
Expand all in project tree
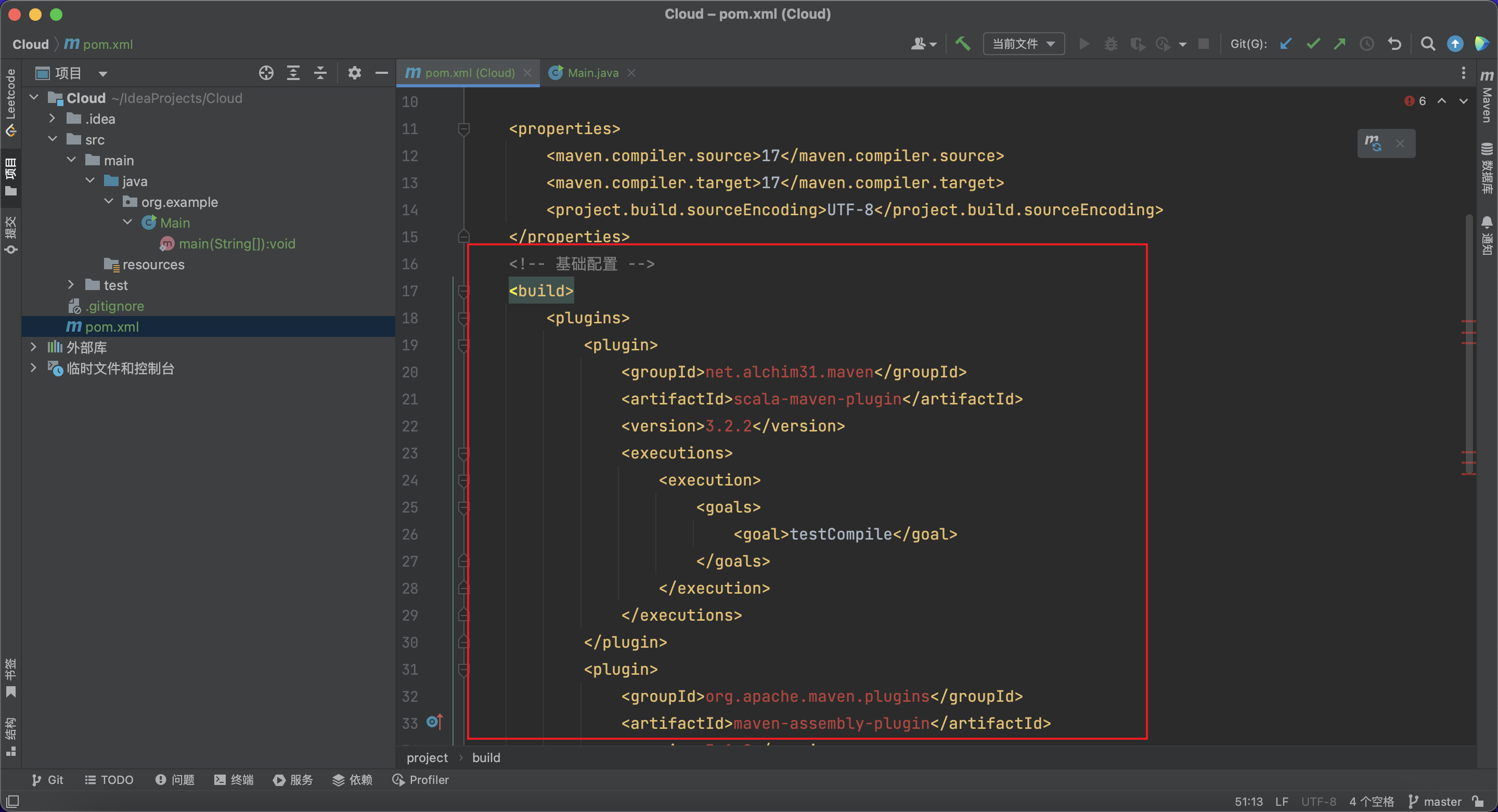tap(293, 73)
